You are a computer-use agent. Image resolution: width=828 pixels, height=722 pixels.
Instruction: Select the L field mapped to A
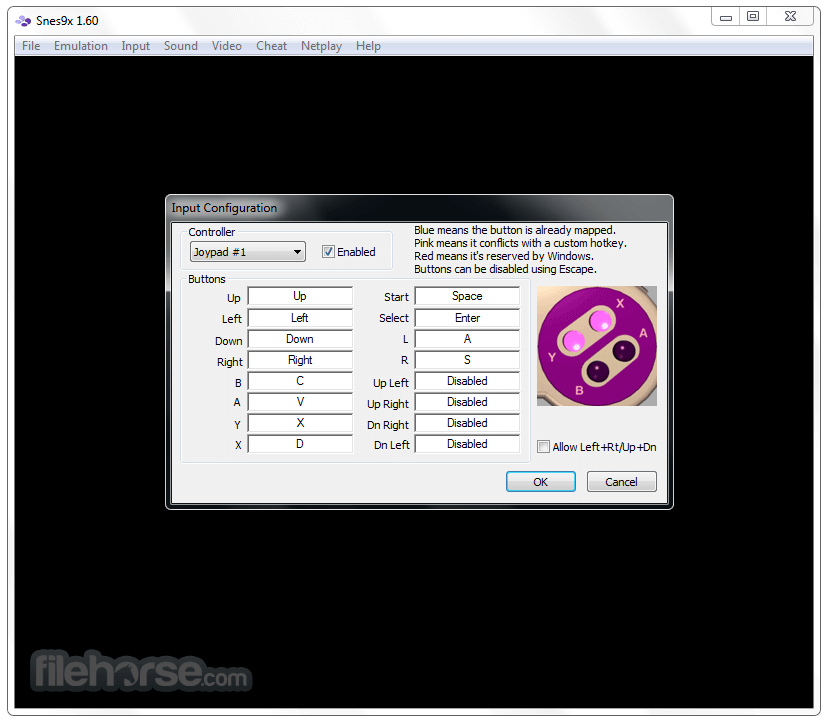pos(467,339)
